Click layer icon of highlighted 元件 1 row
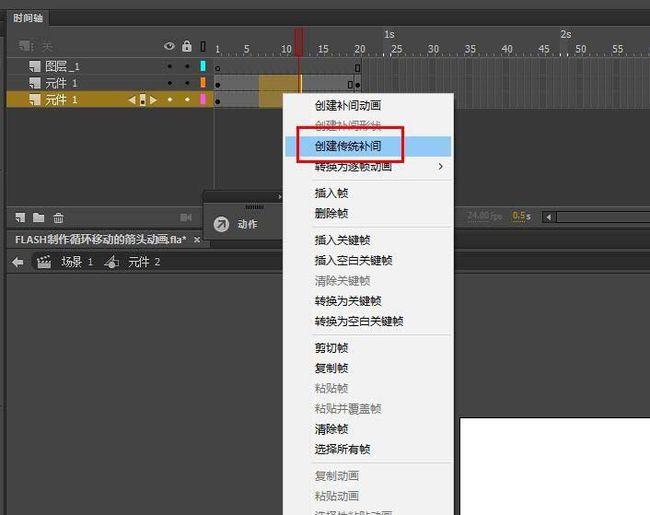 point(35,100)
